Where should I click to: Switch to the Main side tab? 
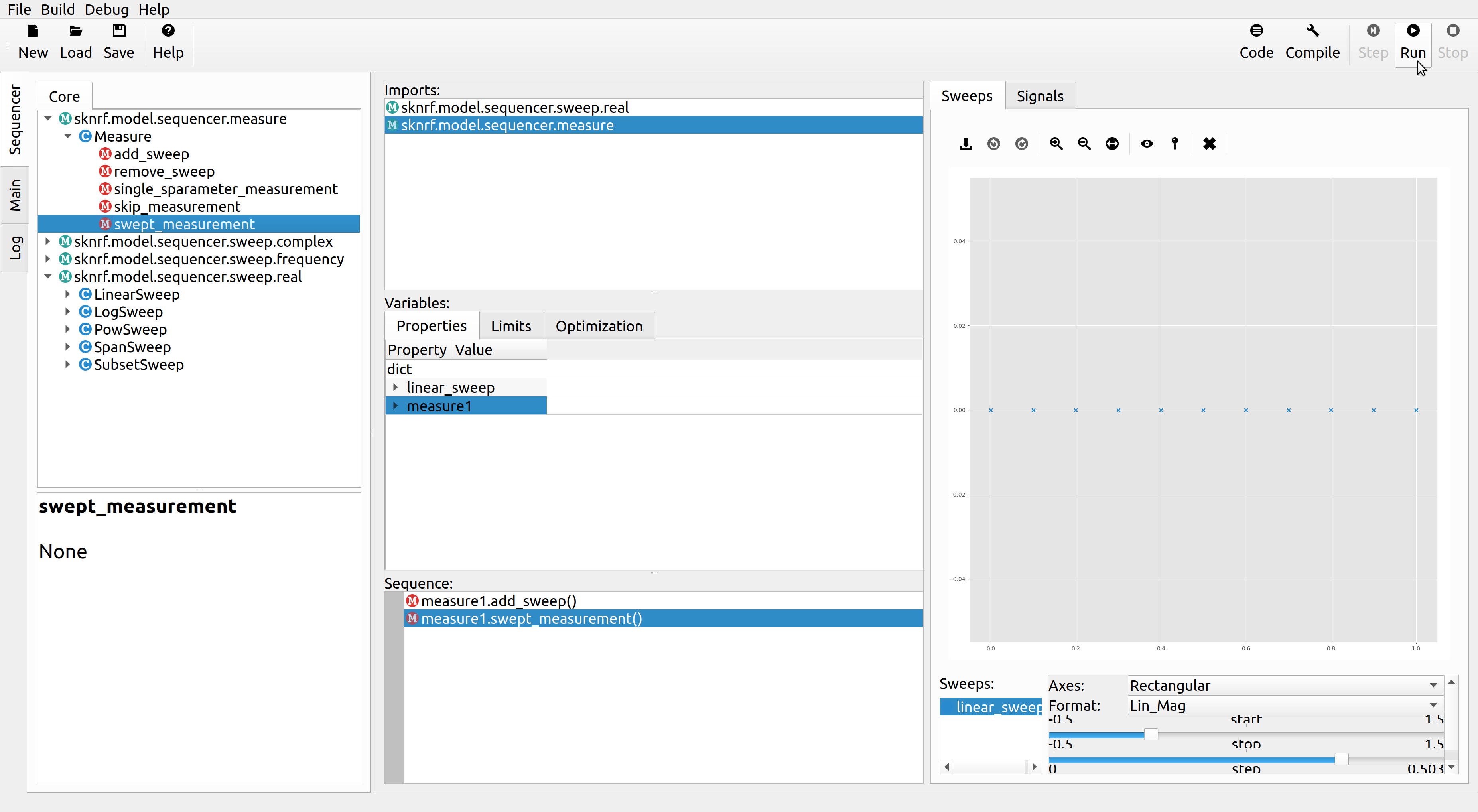pyautogui.click(x=15, y=196)
